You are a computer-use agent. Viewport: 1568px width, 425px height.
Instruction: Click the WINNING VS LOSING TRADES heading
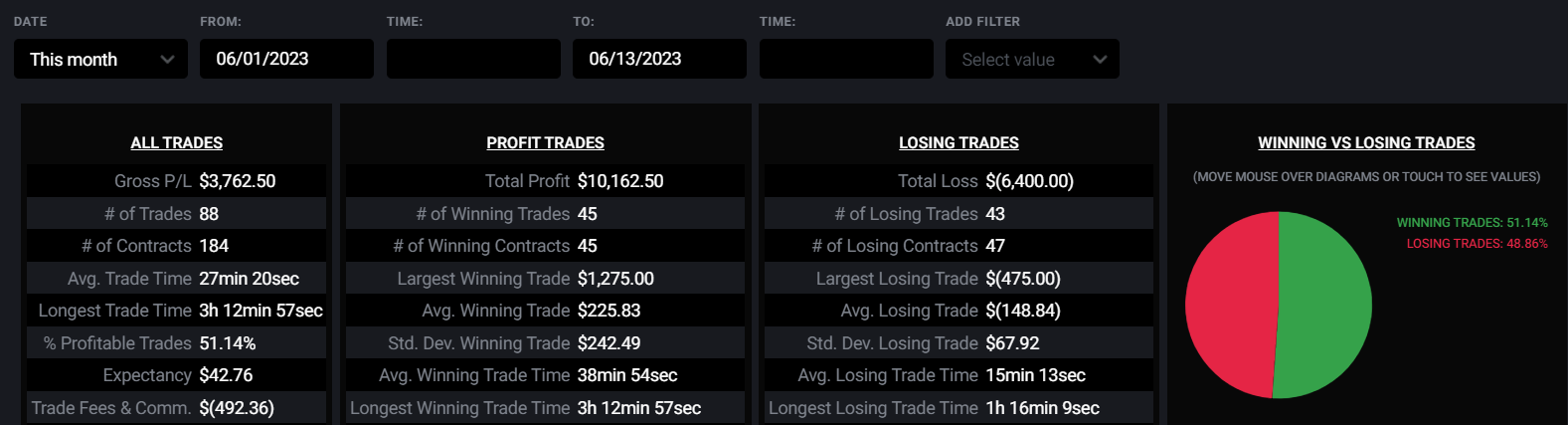click(x=1366, y=142)
